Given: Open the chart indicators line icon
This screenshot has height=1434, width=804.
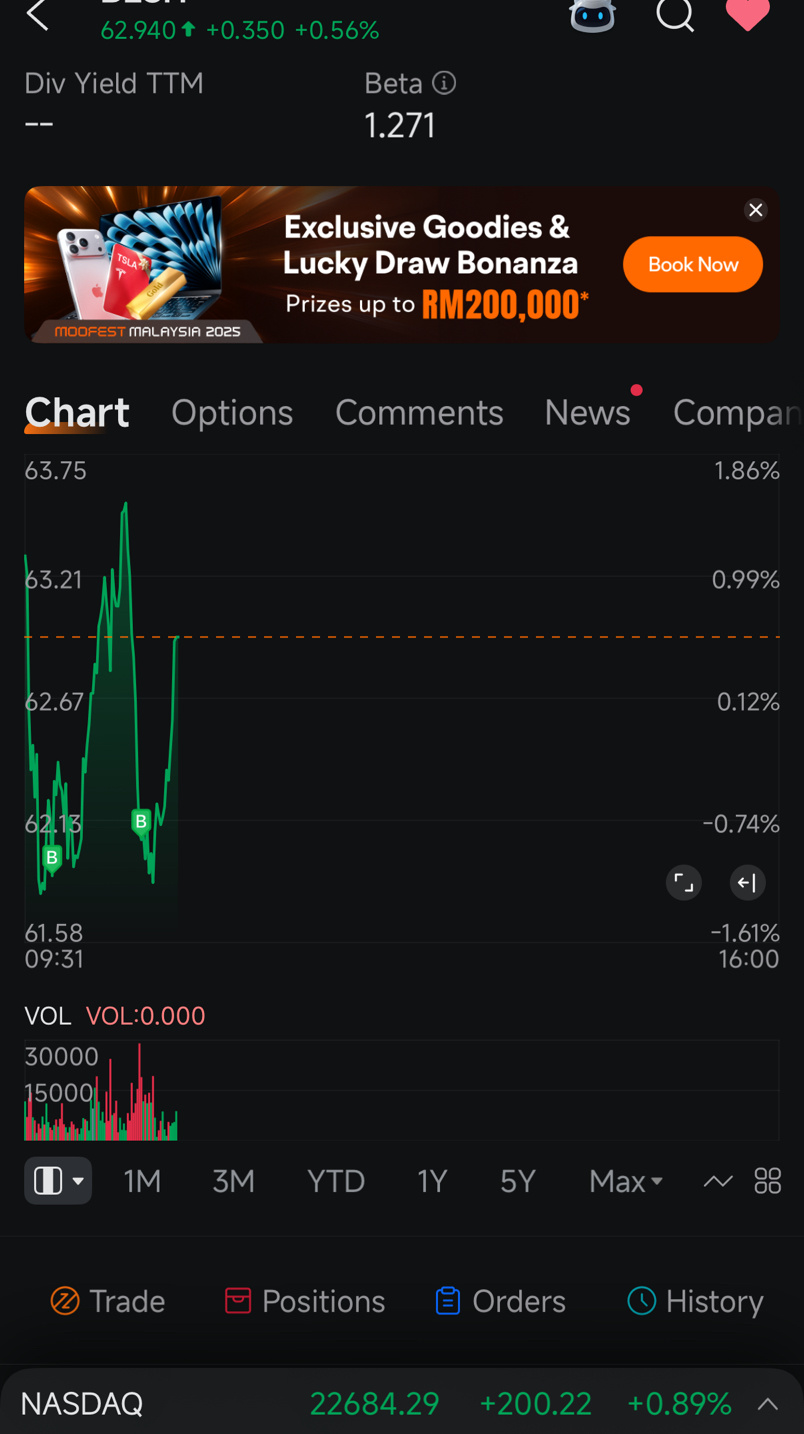Looking at the screenshot, I should pyautogui.click(x=718, y=1181).
